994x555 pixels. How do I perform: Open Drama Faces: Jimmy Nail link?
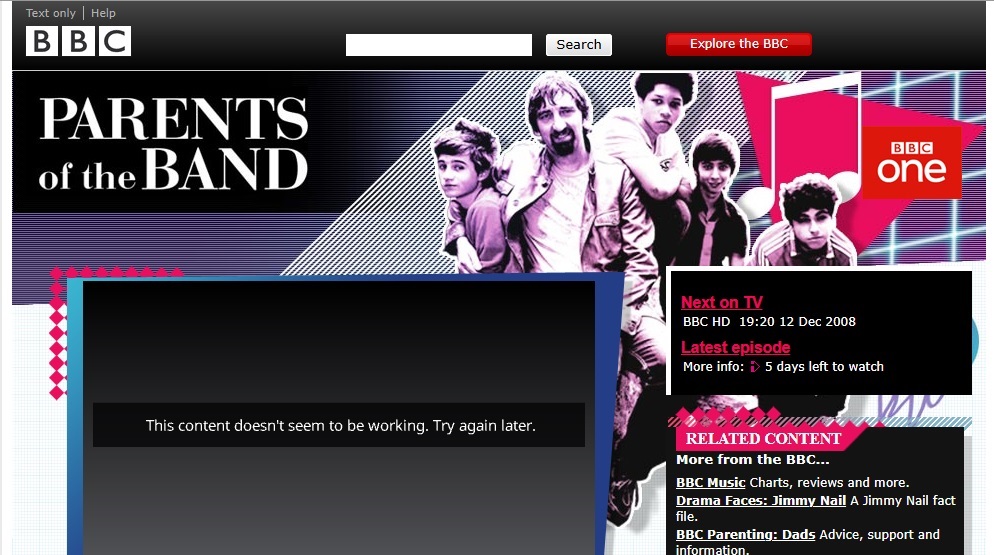point(761,500)
